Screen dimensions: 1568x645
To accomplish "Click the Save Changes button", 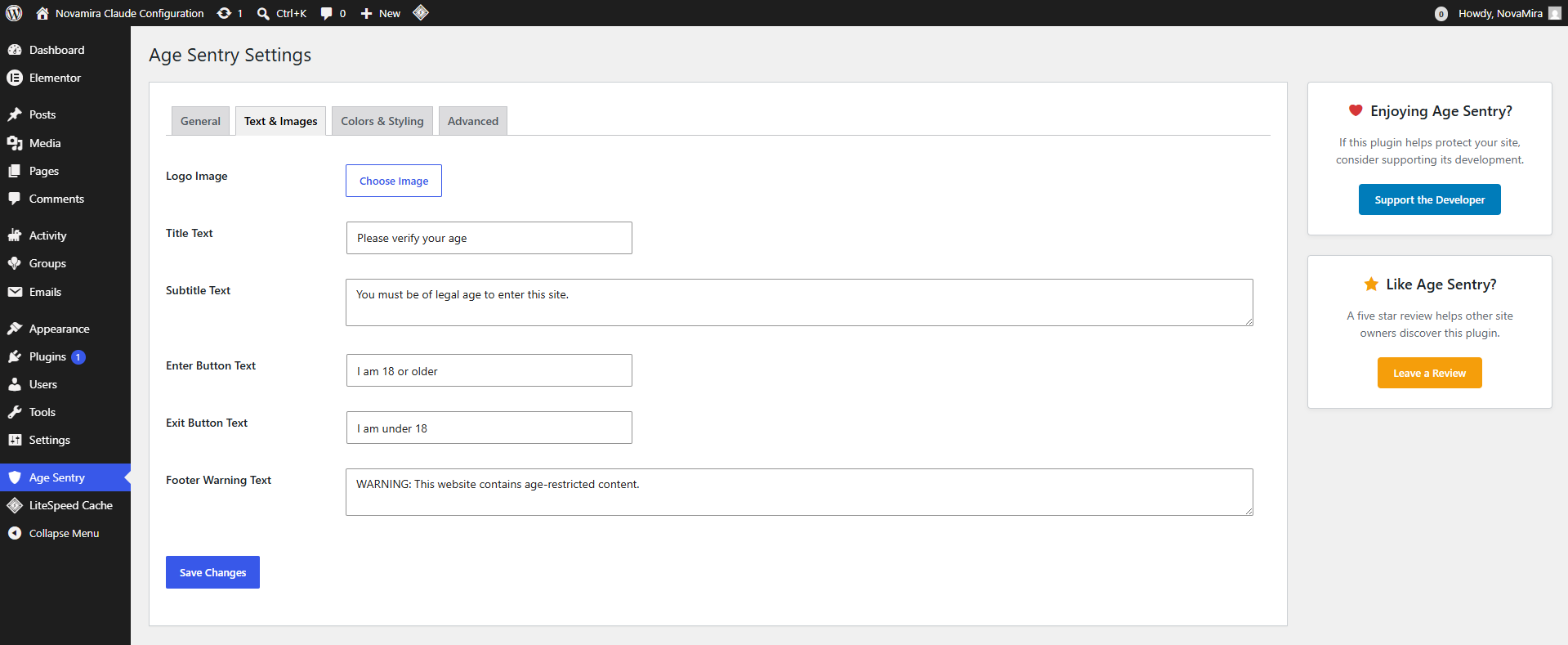I will pyautogui.click(x=212, y=572).
